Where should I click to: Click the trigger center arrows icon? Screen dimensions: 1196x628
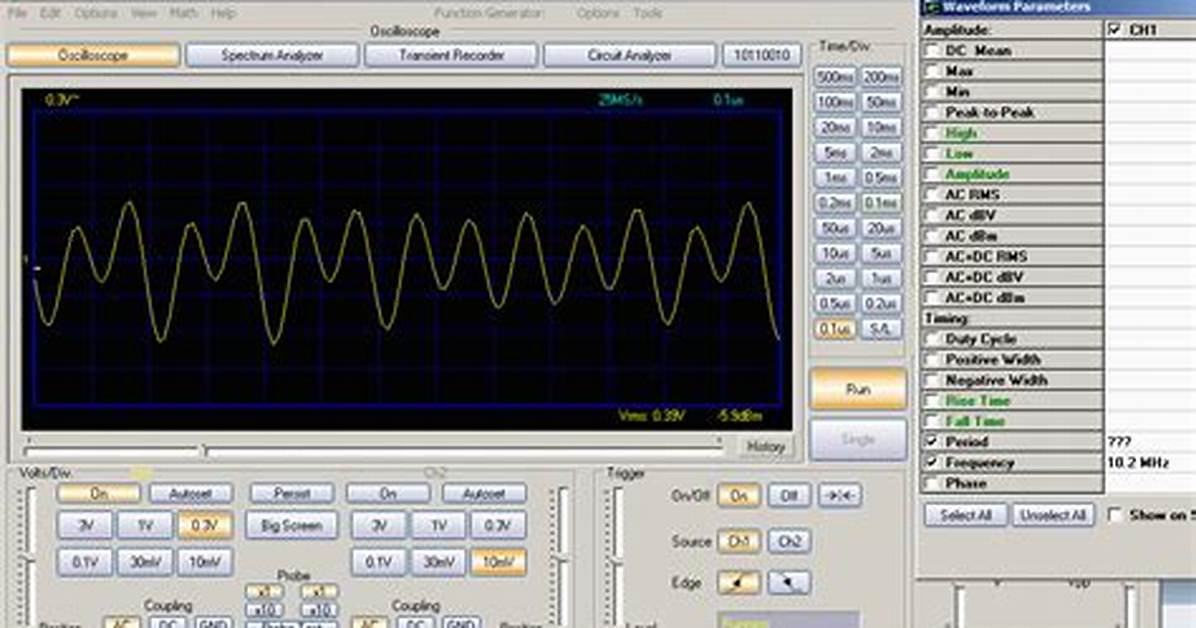[840, 495]
